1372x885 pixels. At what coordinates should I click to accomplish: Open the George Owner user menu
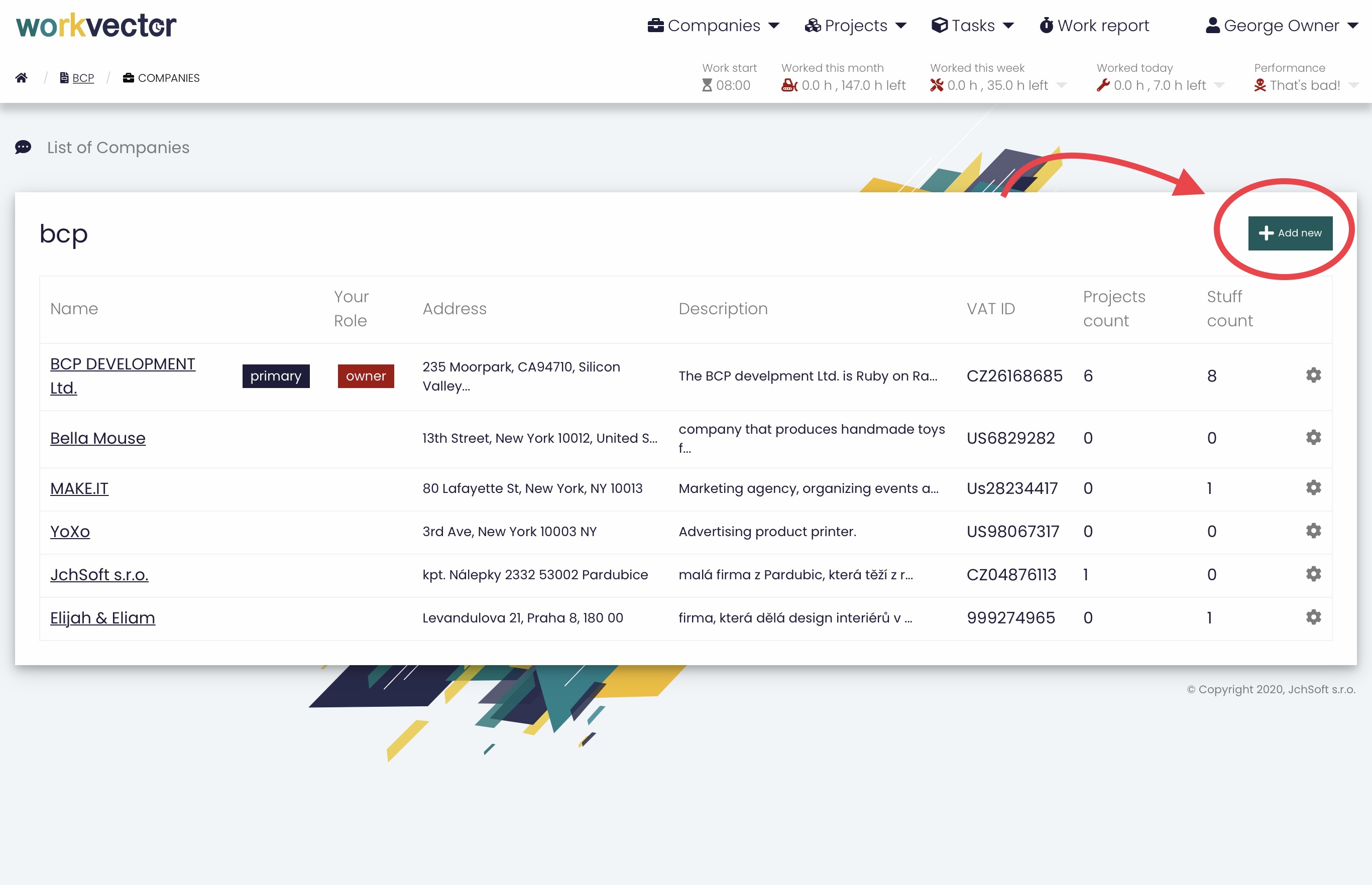[x=1281, y=25]
